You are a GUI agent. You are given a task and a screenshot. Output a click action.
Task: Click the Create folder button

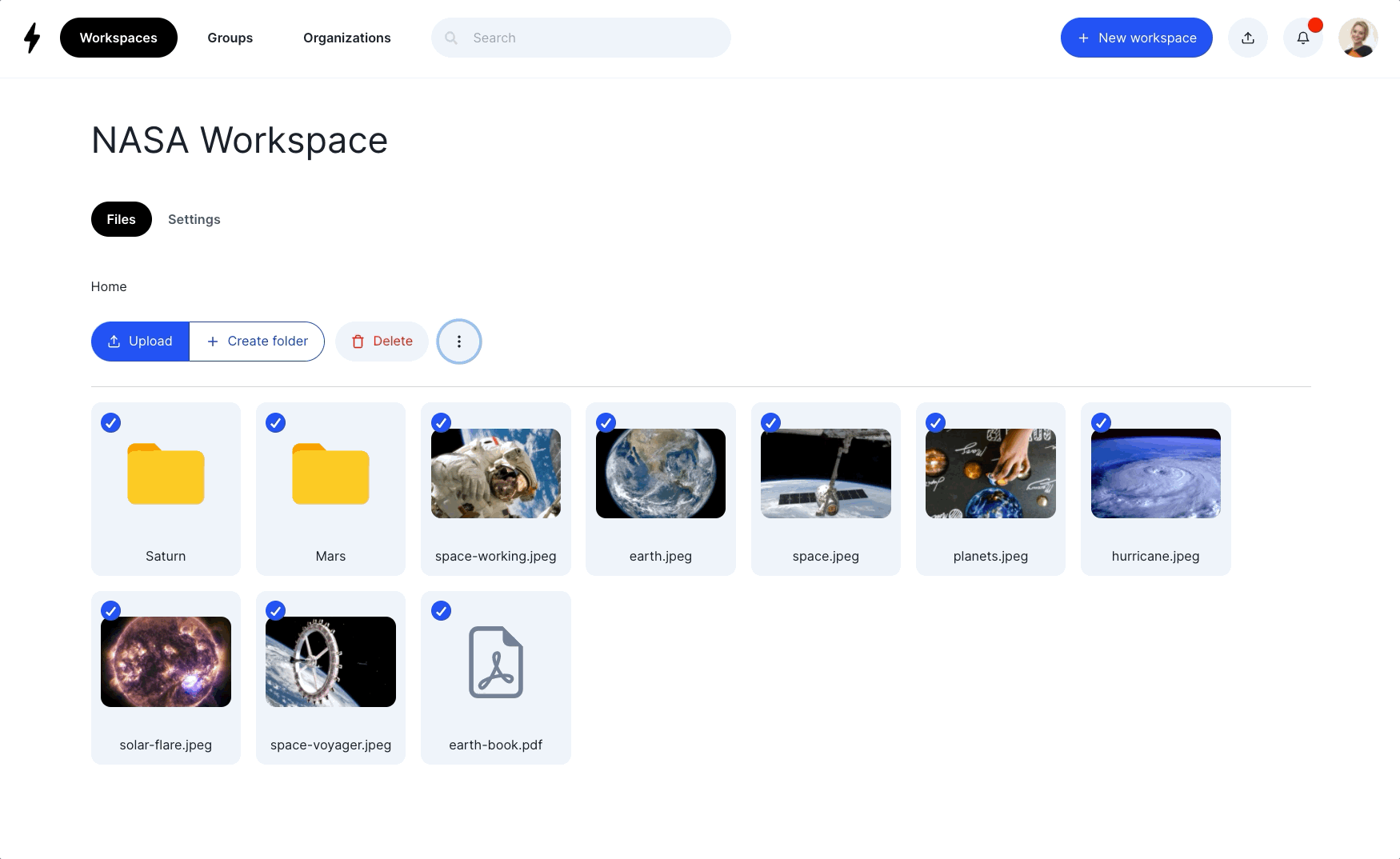tap(257, 342)
